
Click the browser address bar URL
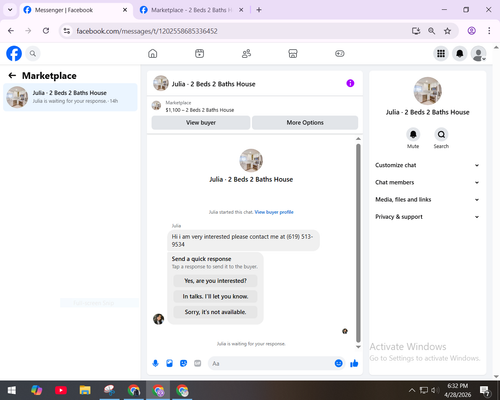point(147,31)
